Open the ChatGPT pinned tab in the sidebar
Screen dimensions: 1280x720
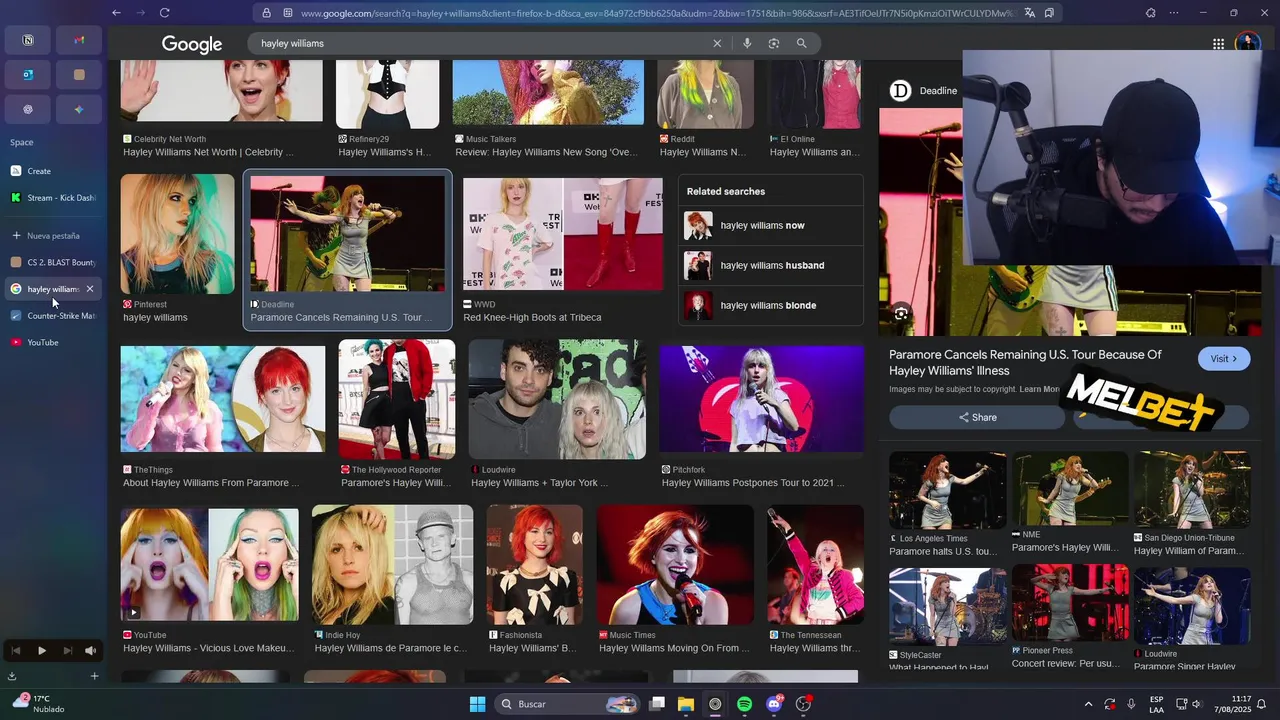pos(28,109)
